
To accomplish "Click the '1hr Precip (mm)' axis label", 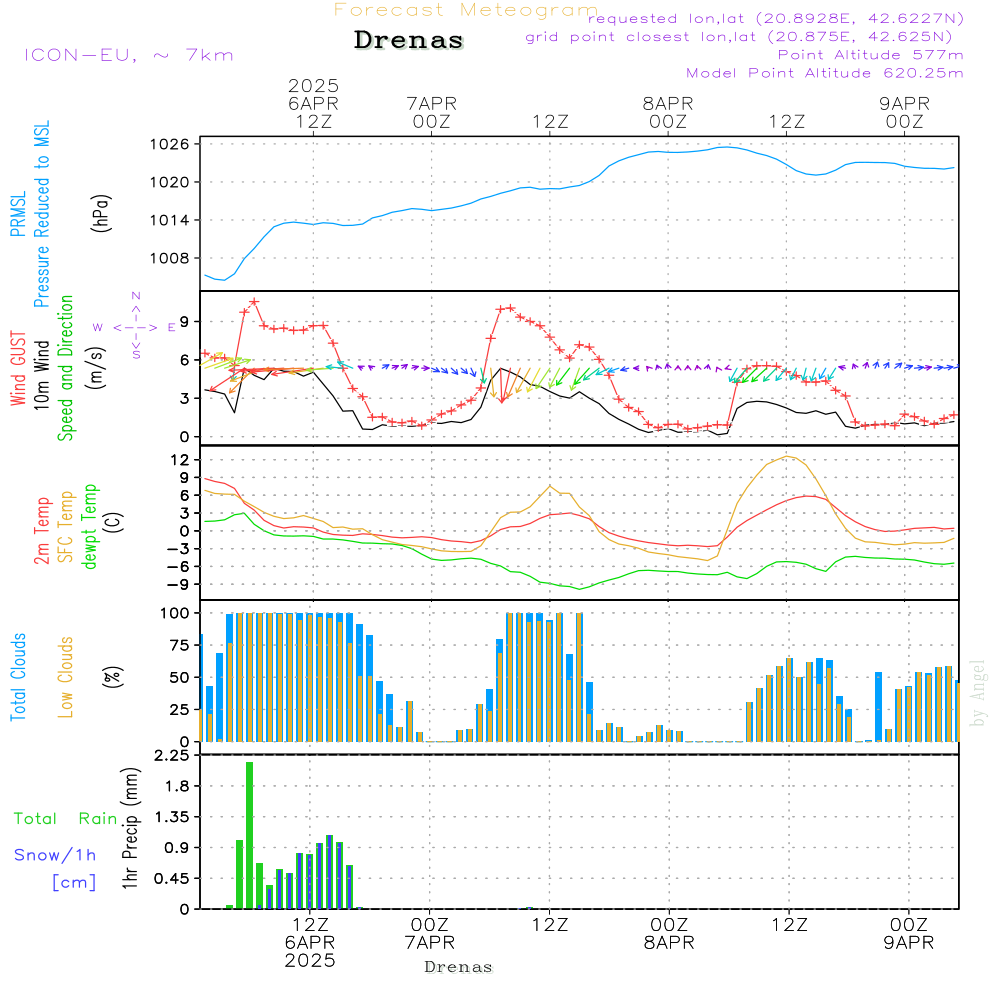I will coord(130,829).
